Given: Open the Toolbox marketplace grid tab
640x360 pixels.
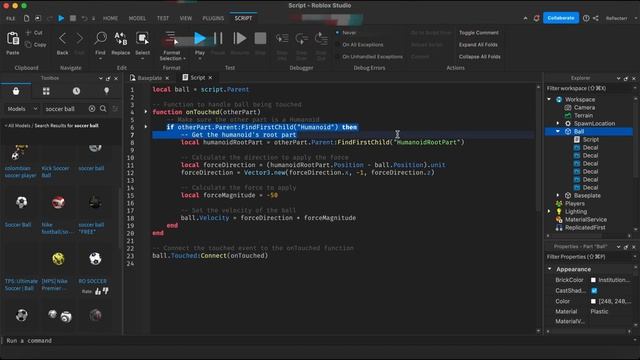Looking at the screenshot, I should 46,91.
